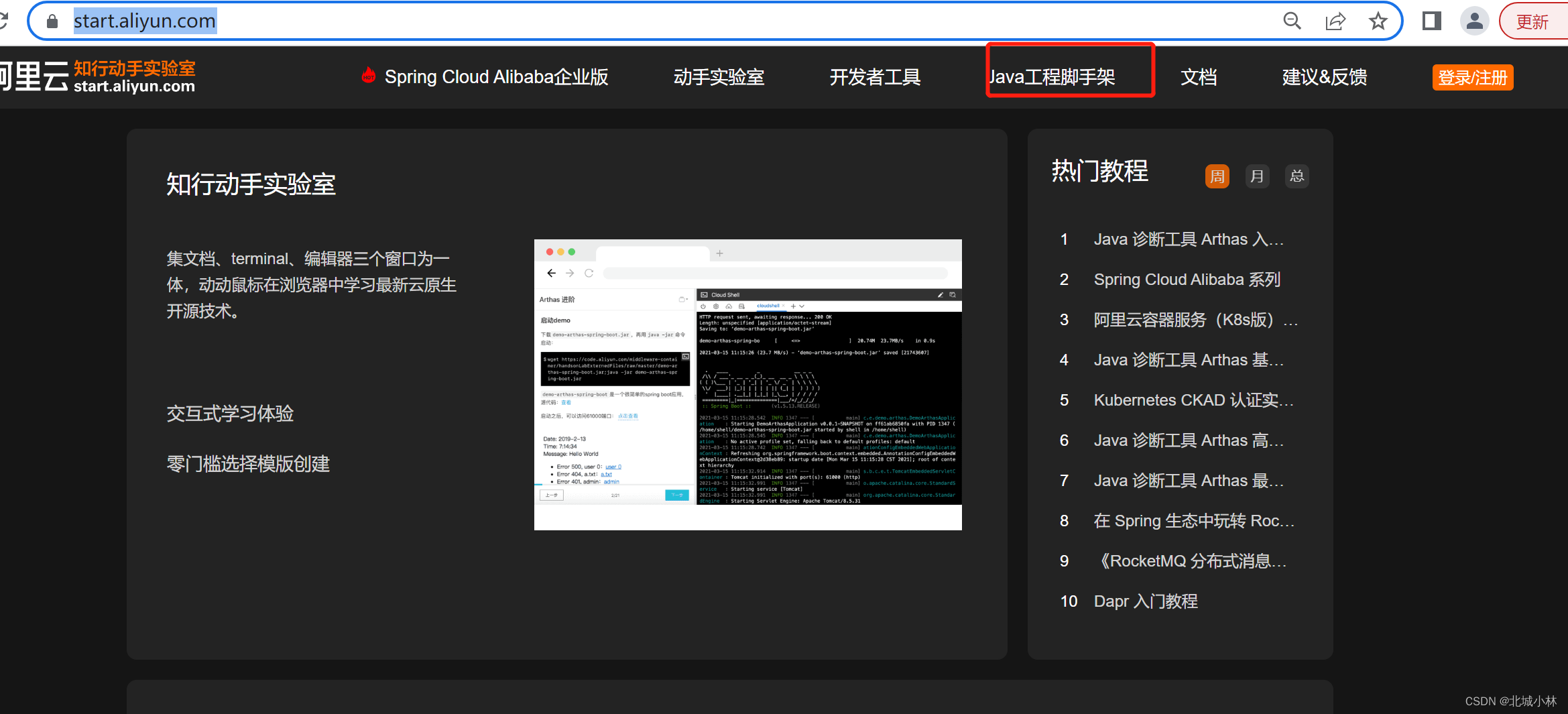Click the lock icon in address bar
Image resolution: width=1568 pixels, height=714 pixels.
coord(52,21)
